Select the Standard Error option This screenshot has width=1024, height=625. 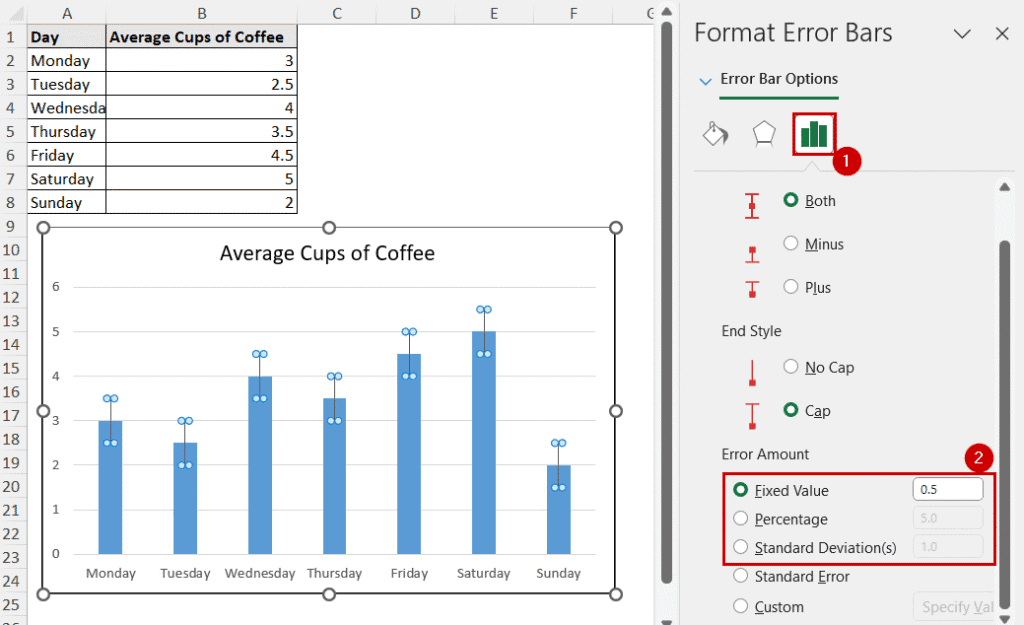(x=740, y=576)
